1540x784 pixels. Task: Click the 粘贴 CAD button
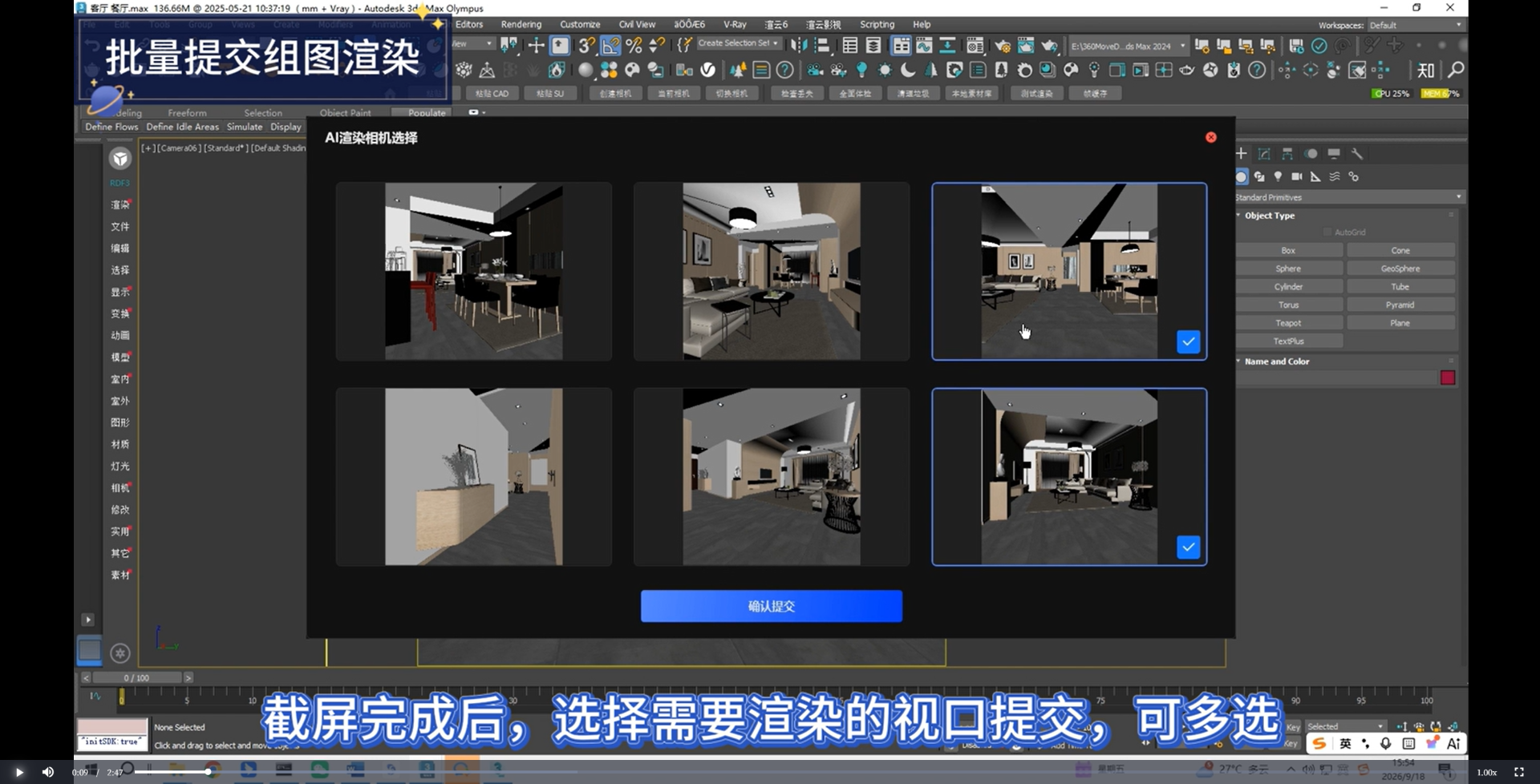(492, 94)
